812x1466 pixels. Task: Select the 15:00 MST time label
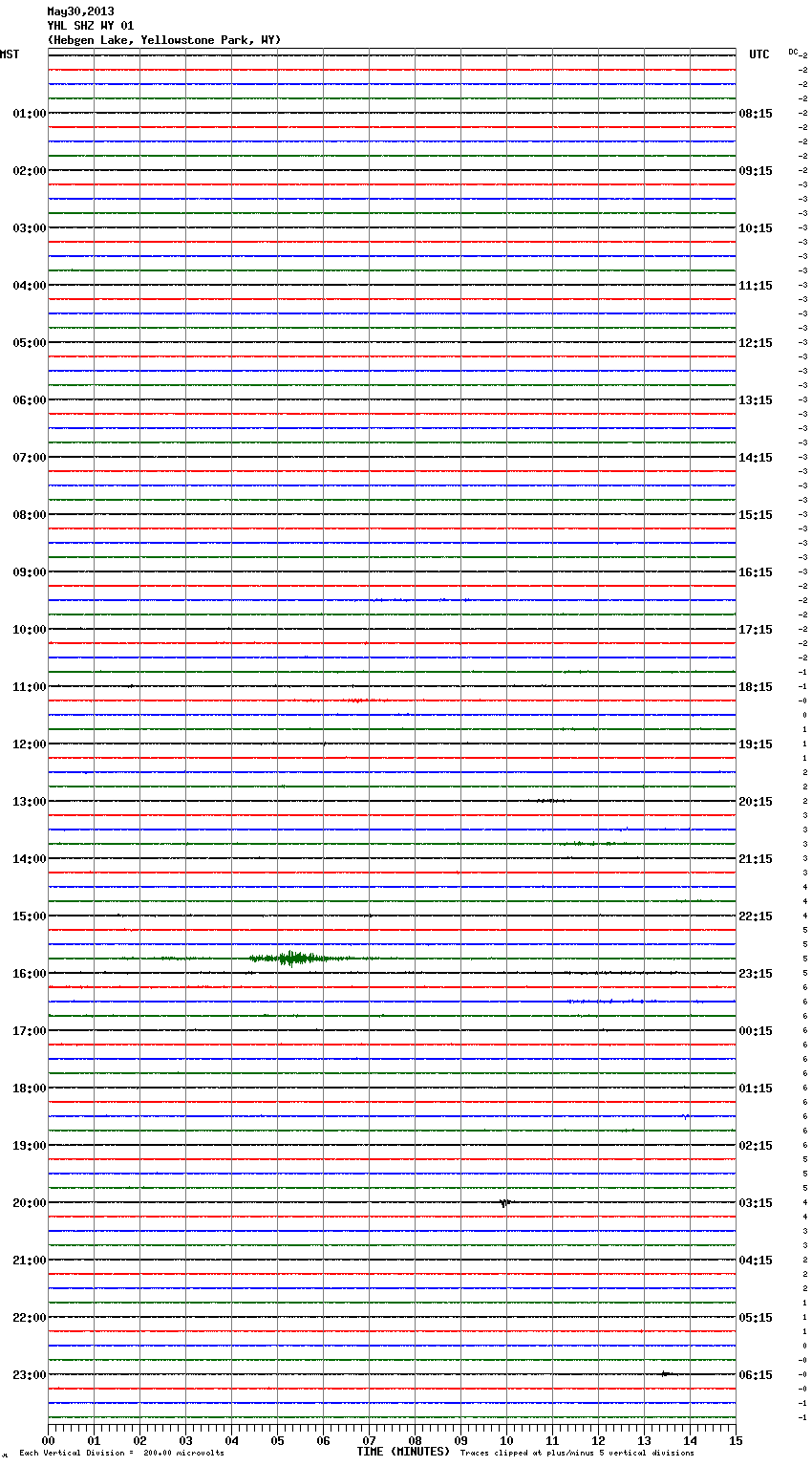tap(30, 916)
